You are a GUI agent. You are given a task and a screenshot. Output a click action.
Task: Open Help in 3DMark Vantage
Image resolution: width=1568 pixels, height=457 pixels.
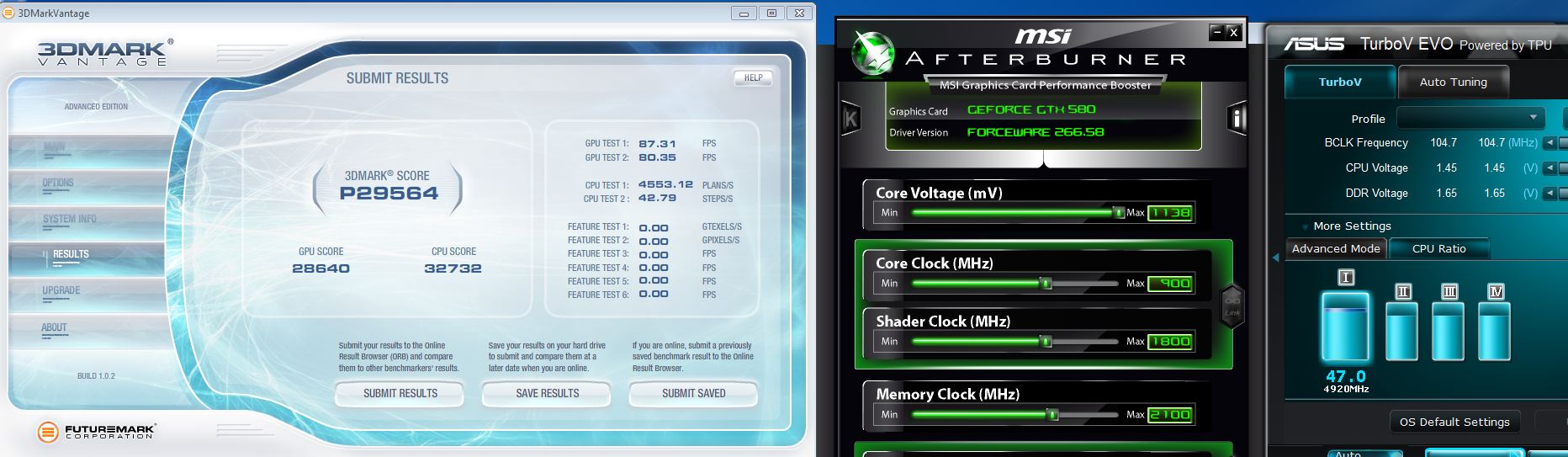753,77
